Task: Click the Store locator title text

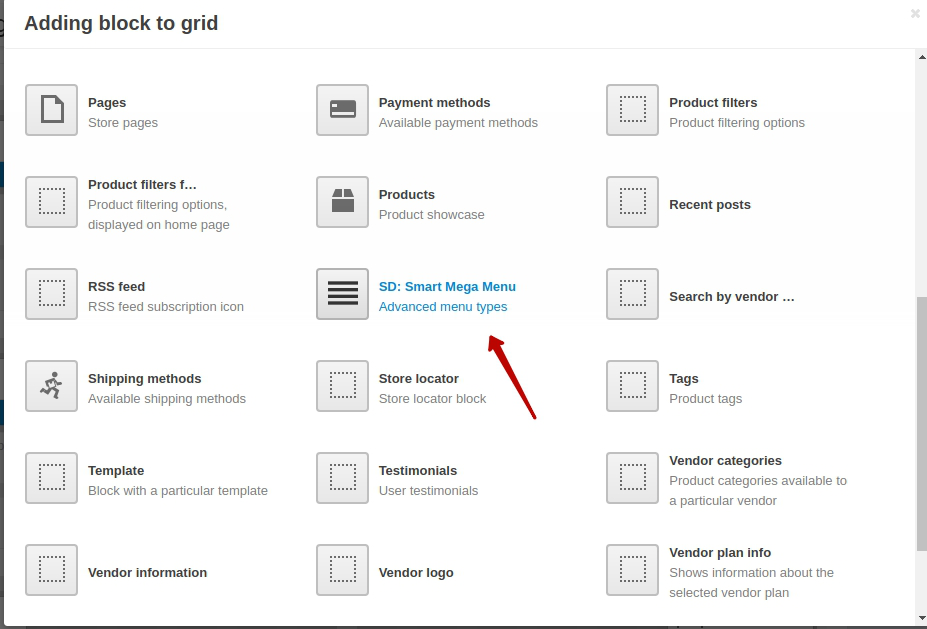Action: tap(419, 379)
